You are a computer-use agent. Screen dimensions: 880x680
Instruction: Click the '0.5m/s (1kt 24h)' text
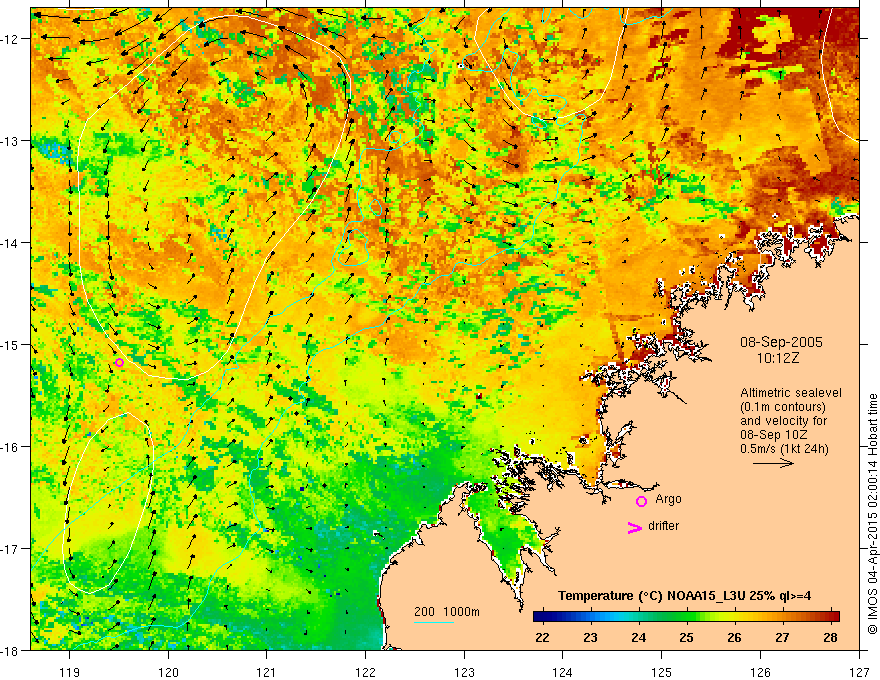pos(784,449)
